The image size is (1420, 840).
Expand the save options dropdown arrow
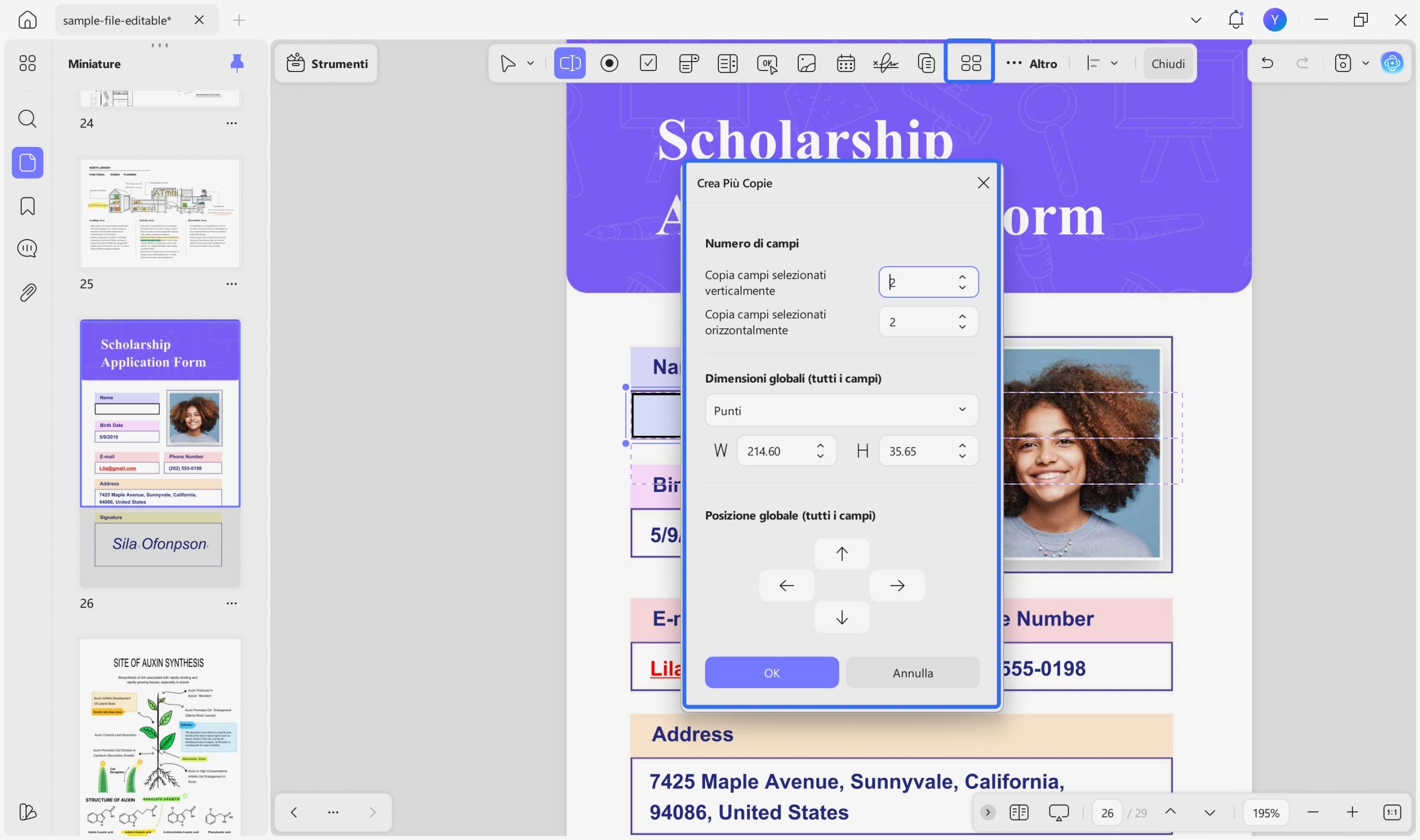(1366, 63)
